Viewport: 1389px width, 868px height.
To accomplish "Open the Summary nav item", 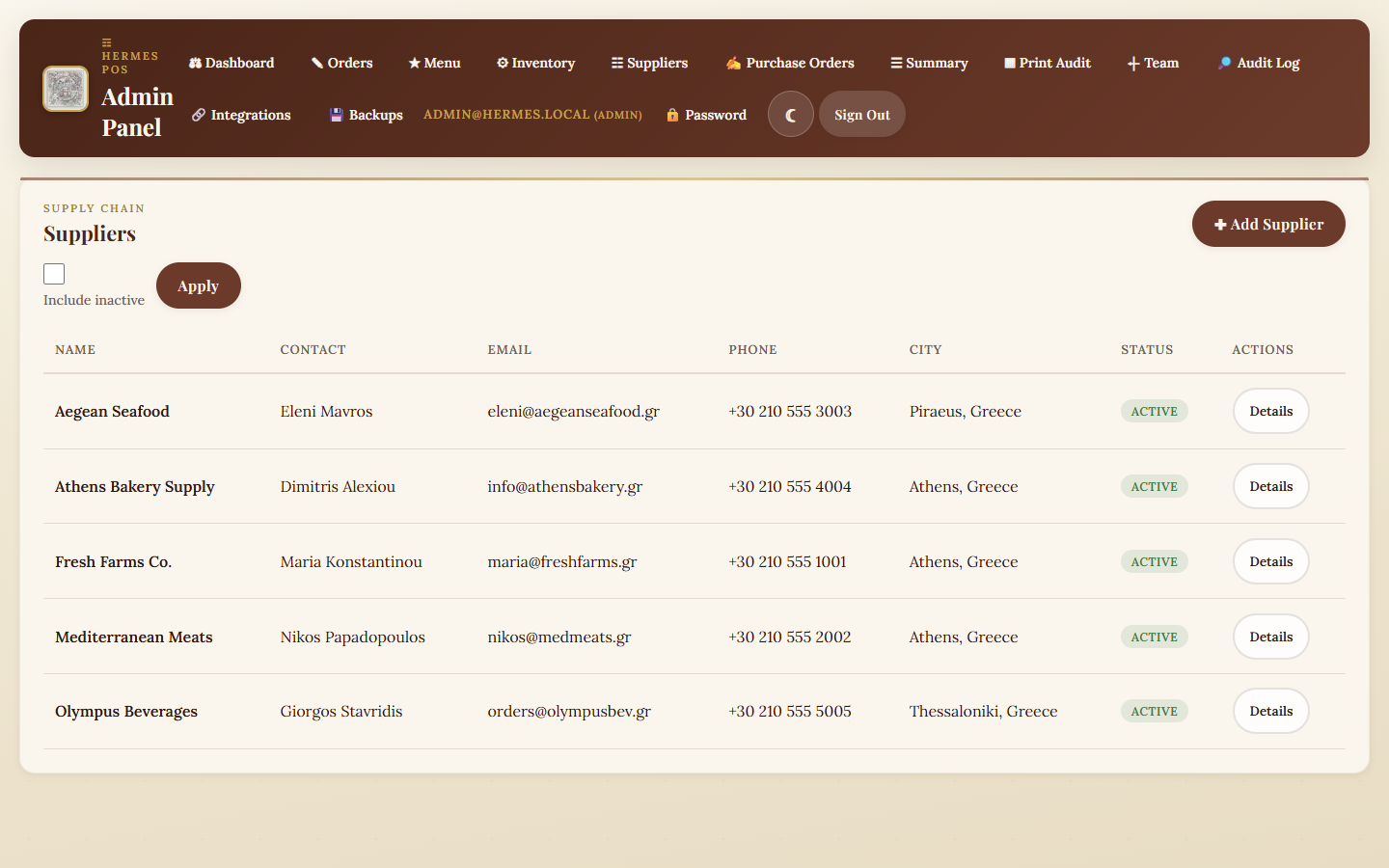I will (928, 63).
